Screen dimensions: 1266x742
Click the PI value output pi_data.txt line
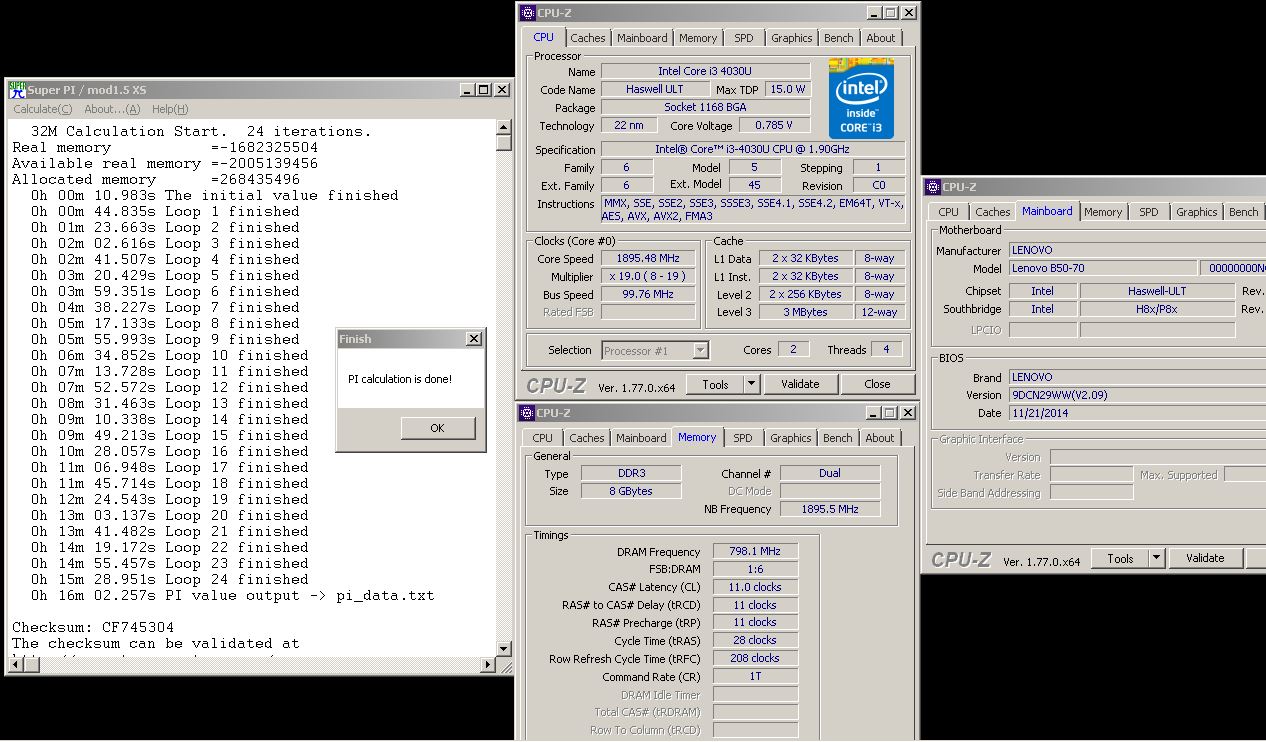coord(232,595)
